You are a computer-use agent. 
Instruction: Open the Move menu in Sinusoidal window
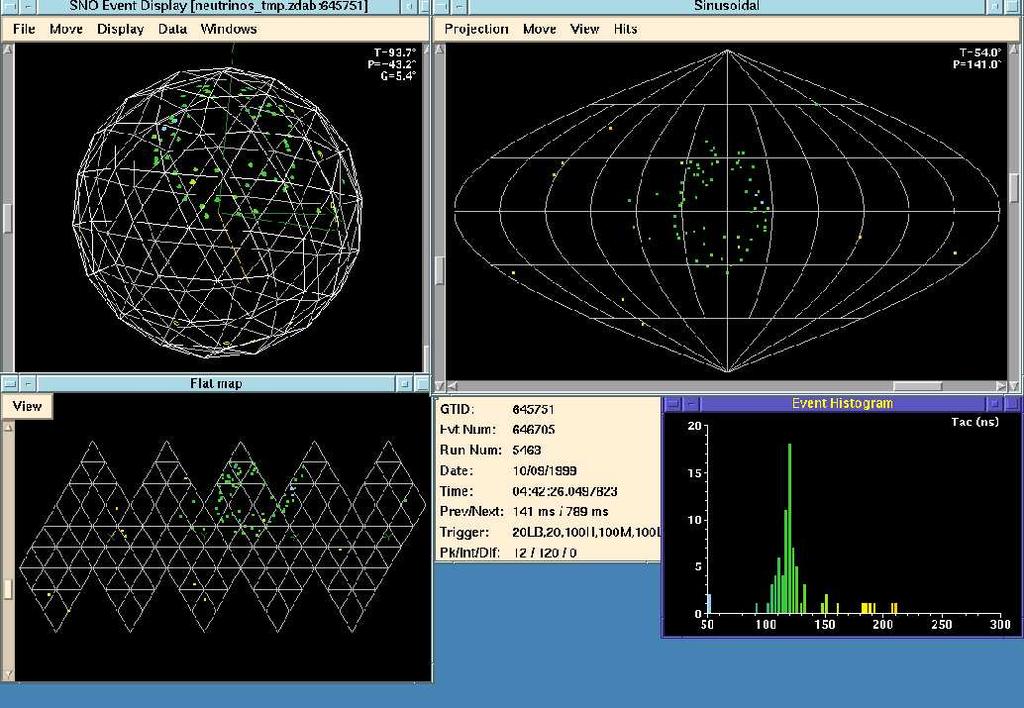[539, 29]
